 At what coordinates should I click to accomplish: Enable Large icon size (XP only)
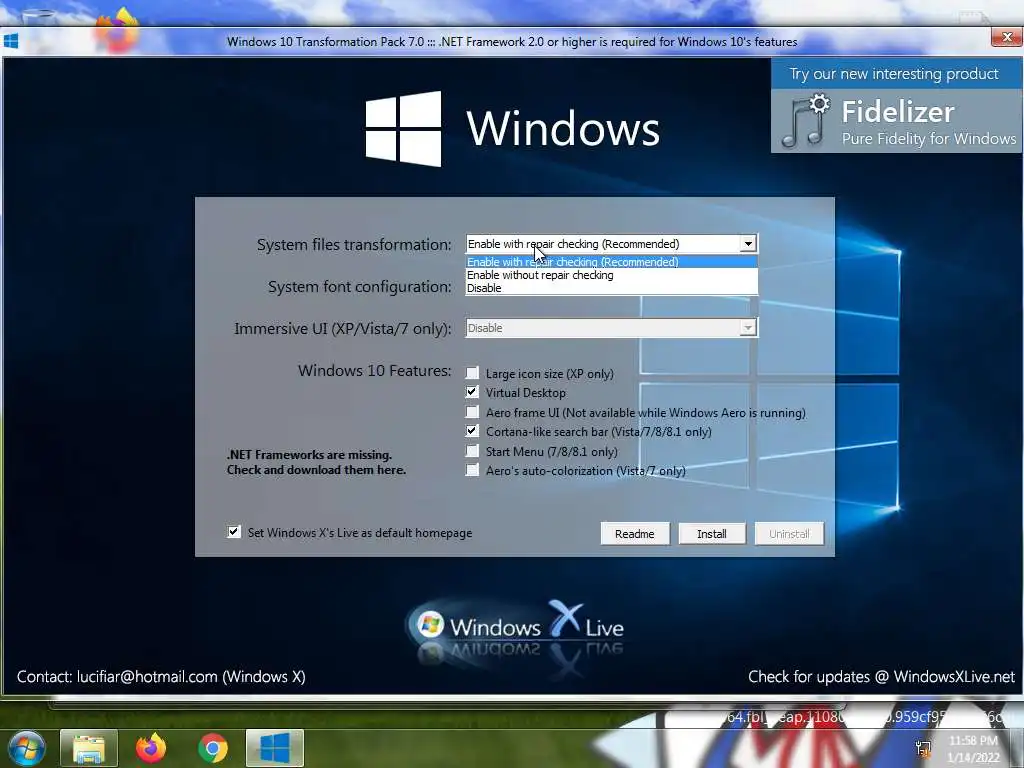472,373
